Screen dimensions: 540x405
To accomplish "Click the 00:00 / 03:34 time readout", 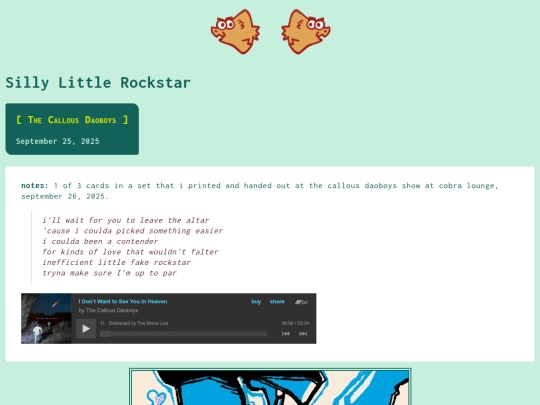I will 295,323.
